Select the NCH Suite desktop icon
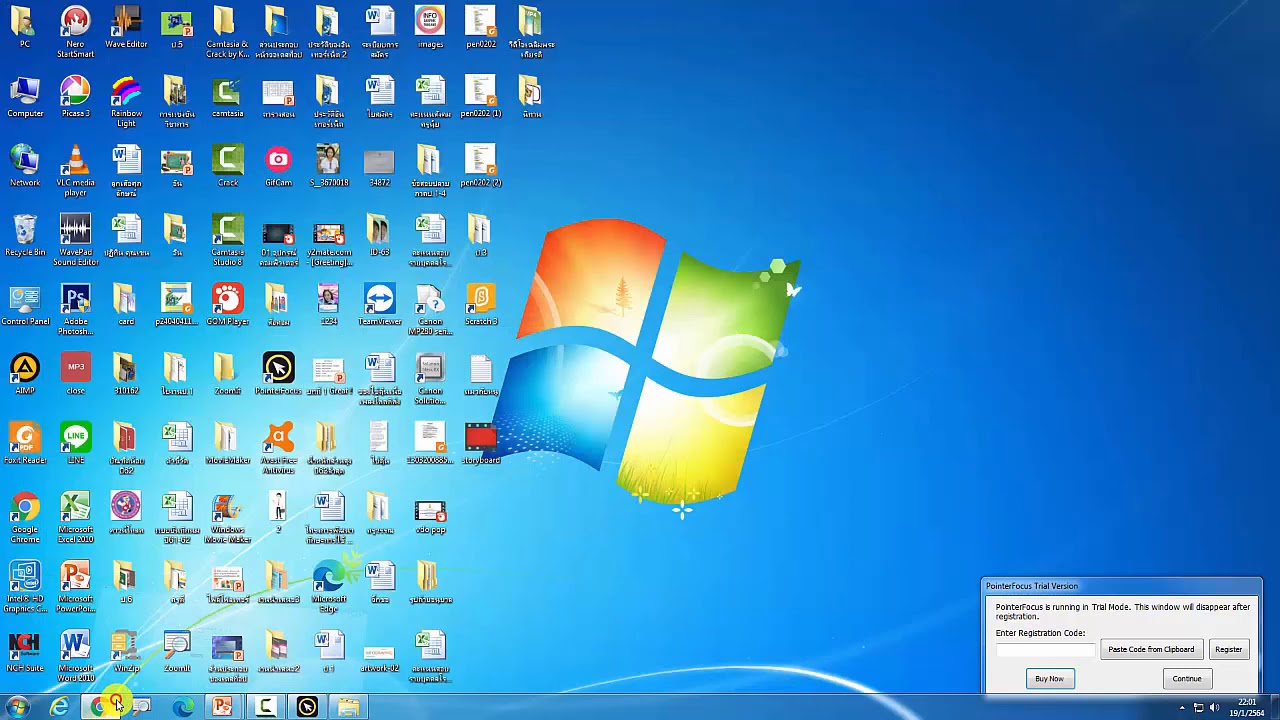Image resolution: width=1280 pixels, height=720 pixels. [x=25, y=651]
